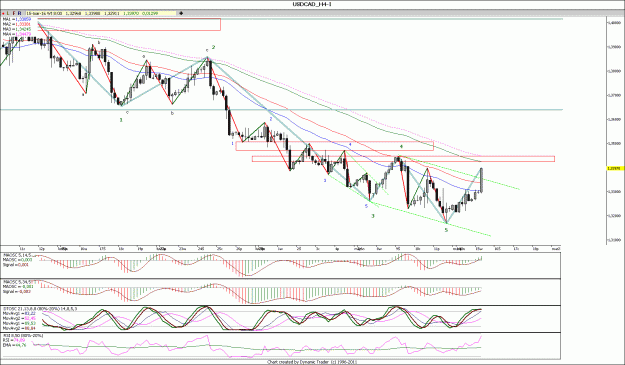Select the RSI 8,80 indicator label
The image size is (625, 365).
click(23, 336)
